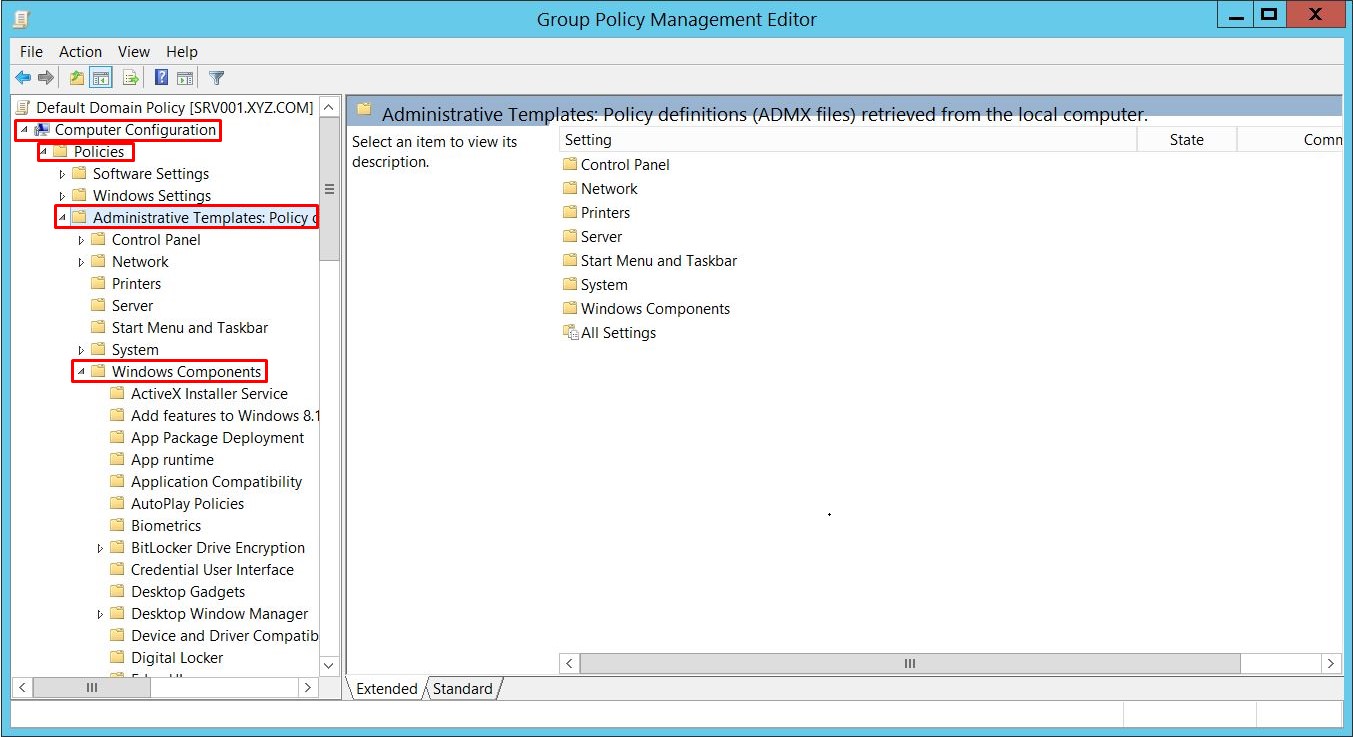Click the Up One Level folder icon
The width and height of the screenshot is (1353, 737).
(x=77, y=78)
